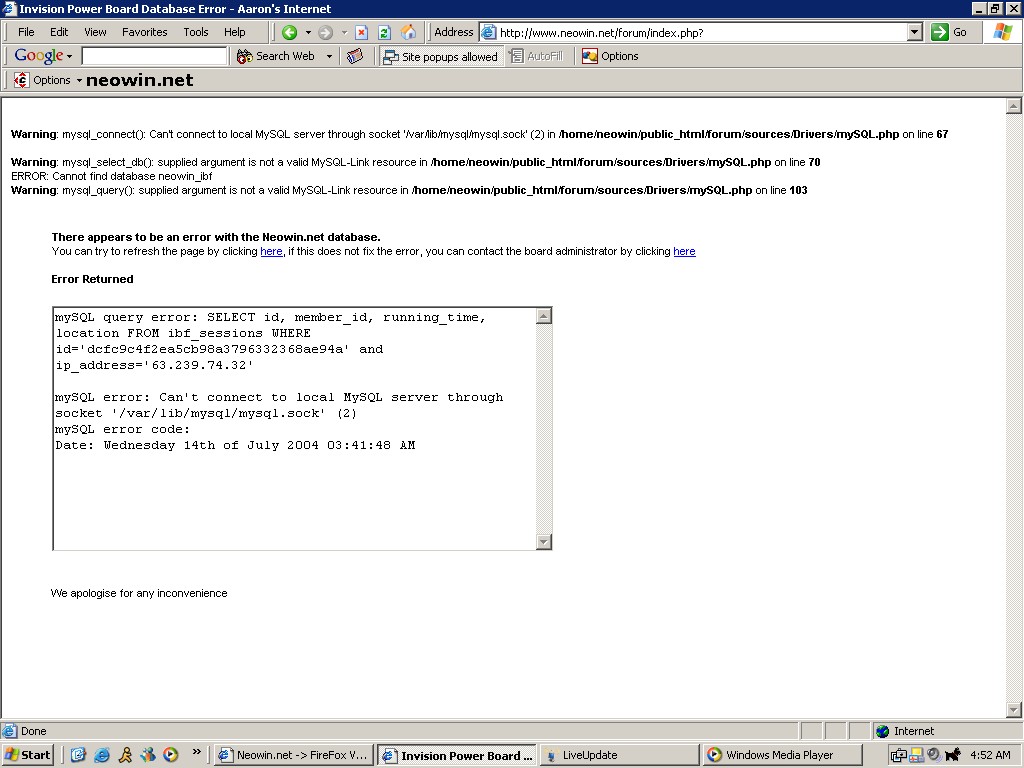Click the 'We apologise for any inconvenience' text
This screenshot has height=768, width=1024.
pos(139,593)
